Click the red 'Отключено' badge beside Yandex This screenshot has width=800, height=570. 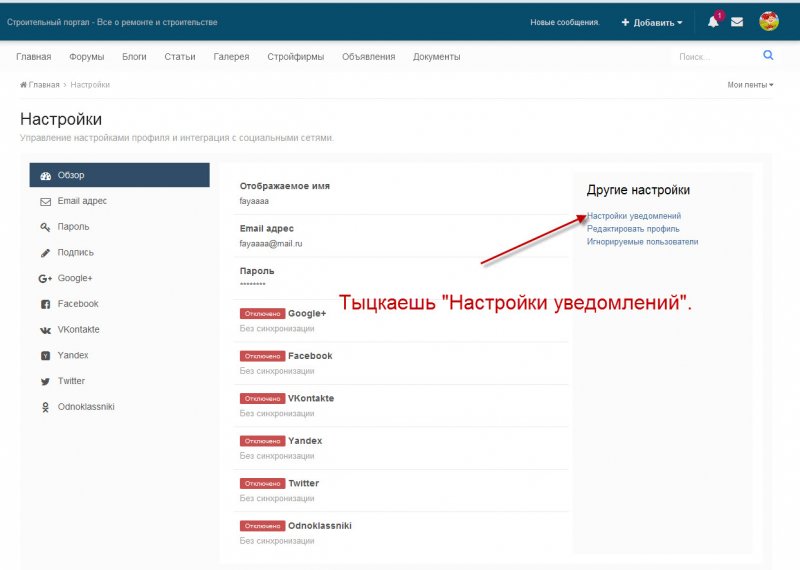(262, 441)
